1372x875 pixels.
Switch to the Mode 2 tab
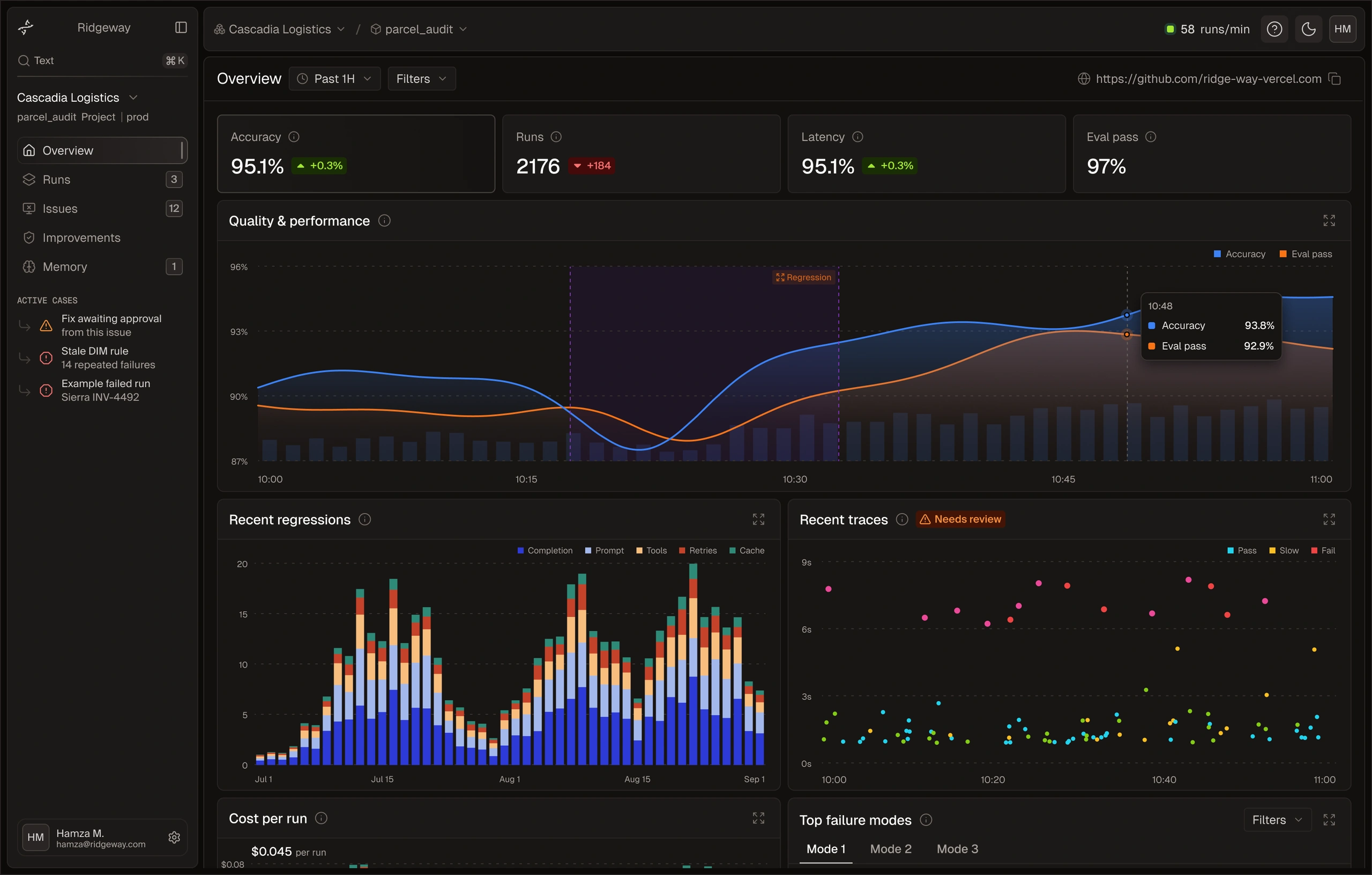891,849
